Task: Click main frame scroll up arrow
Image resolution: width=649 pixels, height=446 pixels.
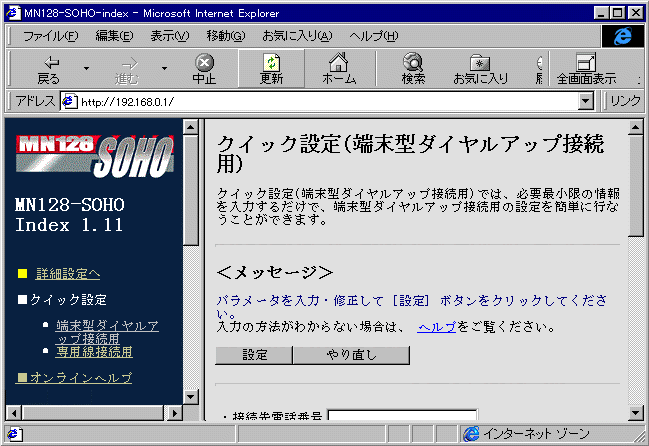Action: [635, 127]
